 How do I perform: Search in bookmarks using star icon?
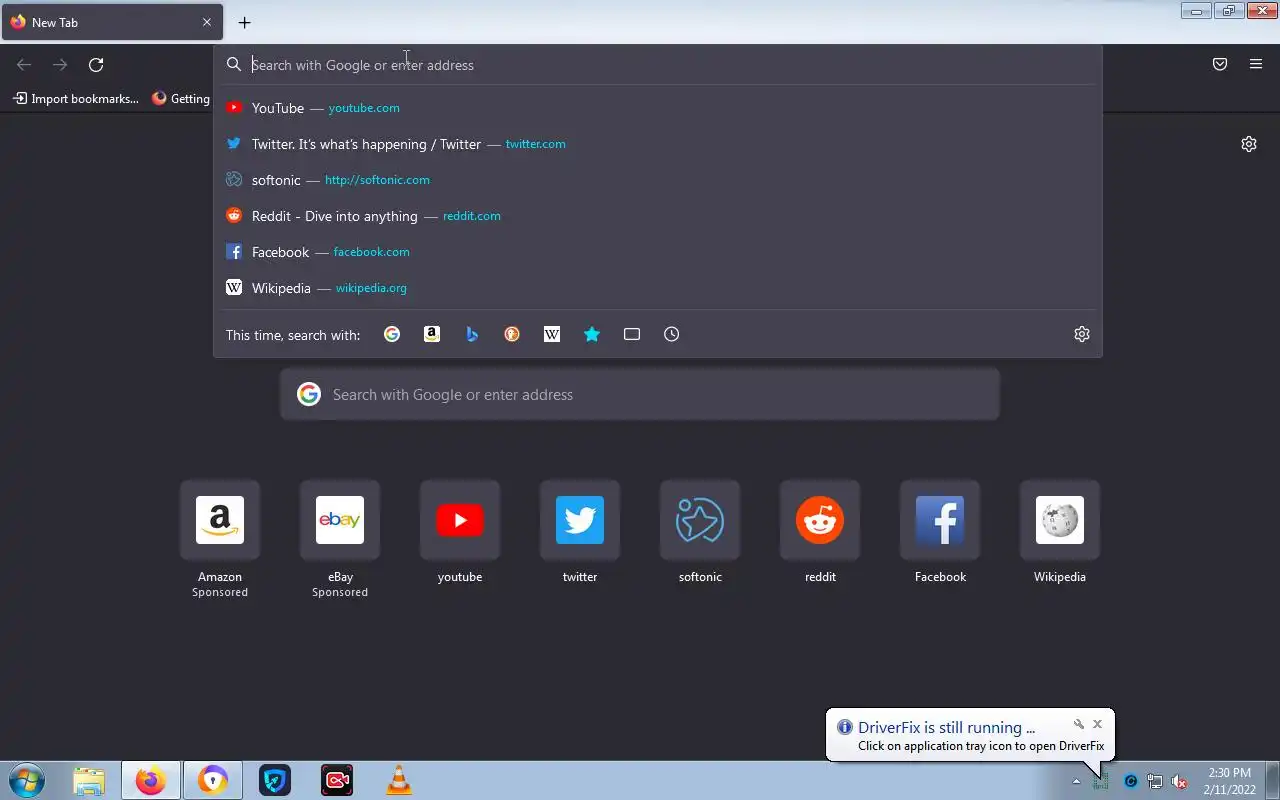click(592, 335)
